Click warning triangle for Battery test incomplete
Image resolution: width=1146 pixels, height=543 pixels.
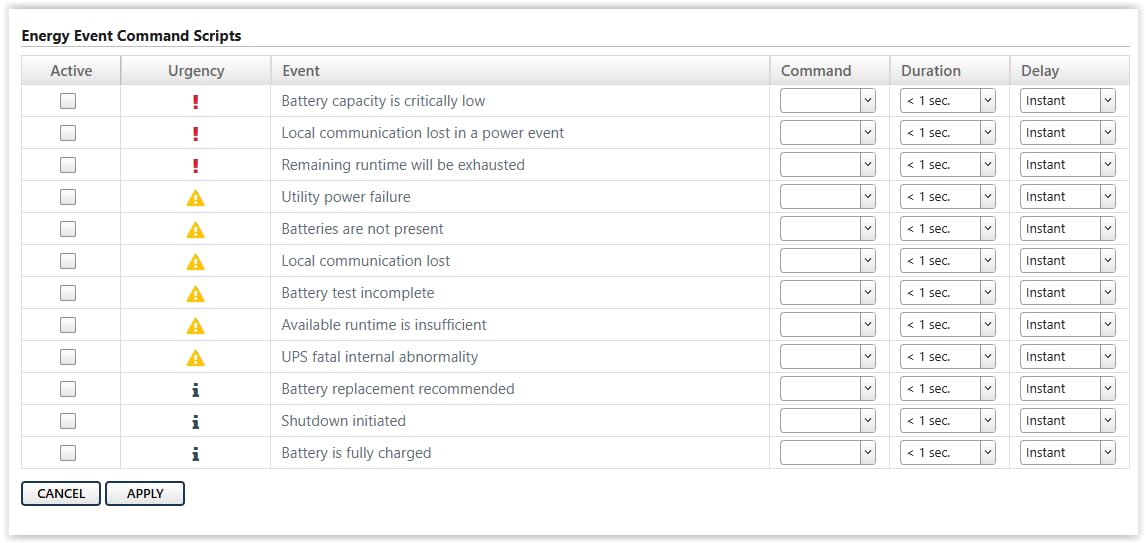[x=196, y=293]
